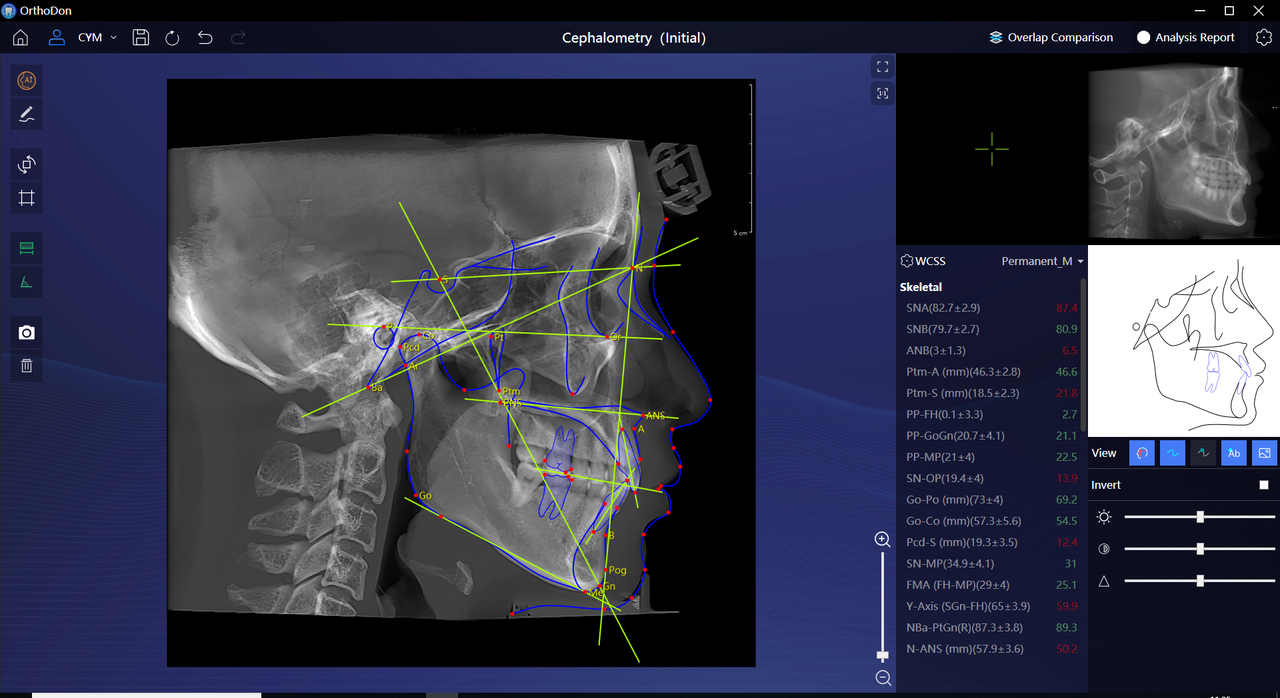Delete with the trash bin icon
This screenshot has width=1280, height=698.
coord(27,366)
